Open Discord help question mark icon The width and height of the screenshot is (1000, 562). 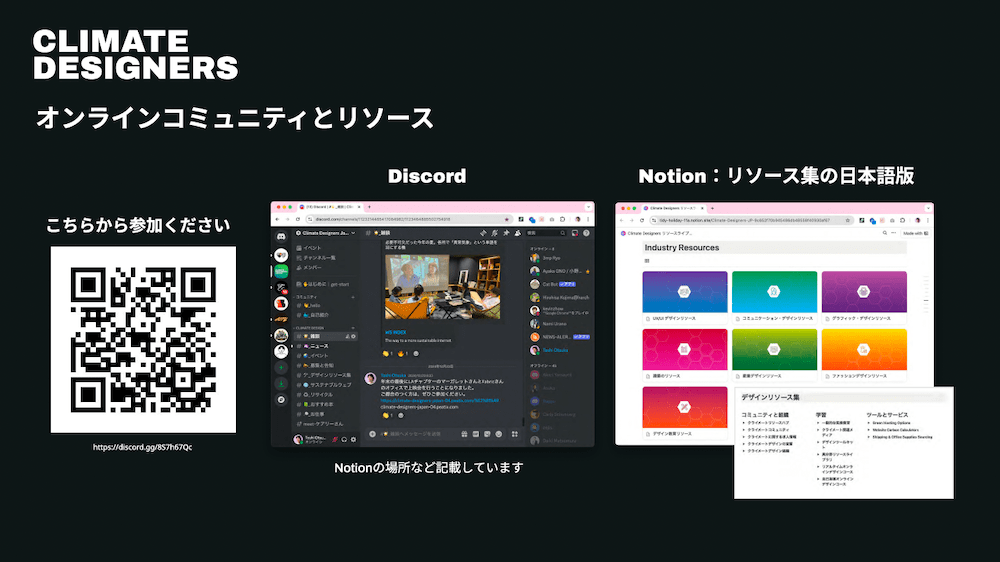[x=586, y=233]
